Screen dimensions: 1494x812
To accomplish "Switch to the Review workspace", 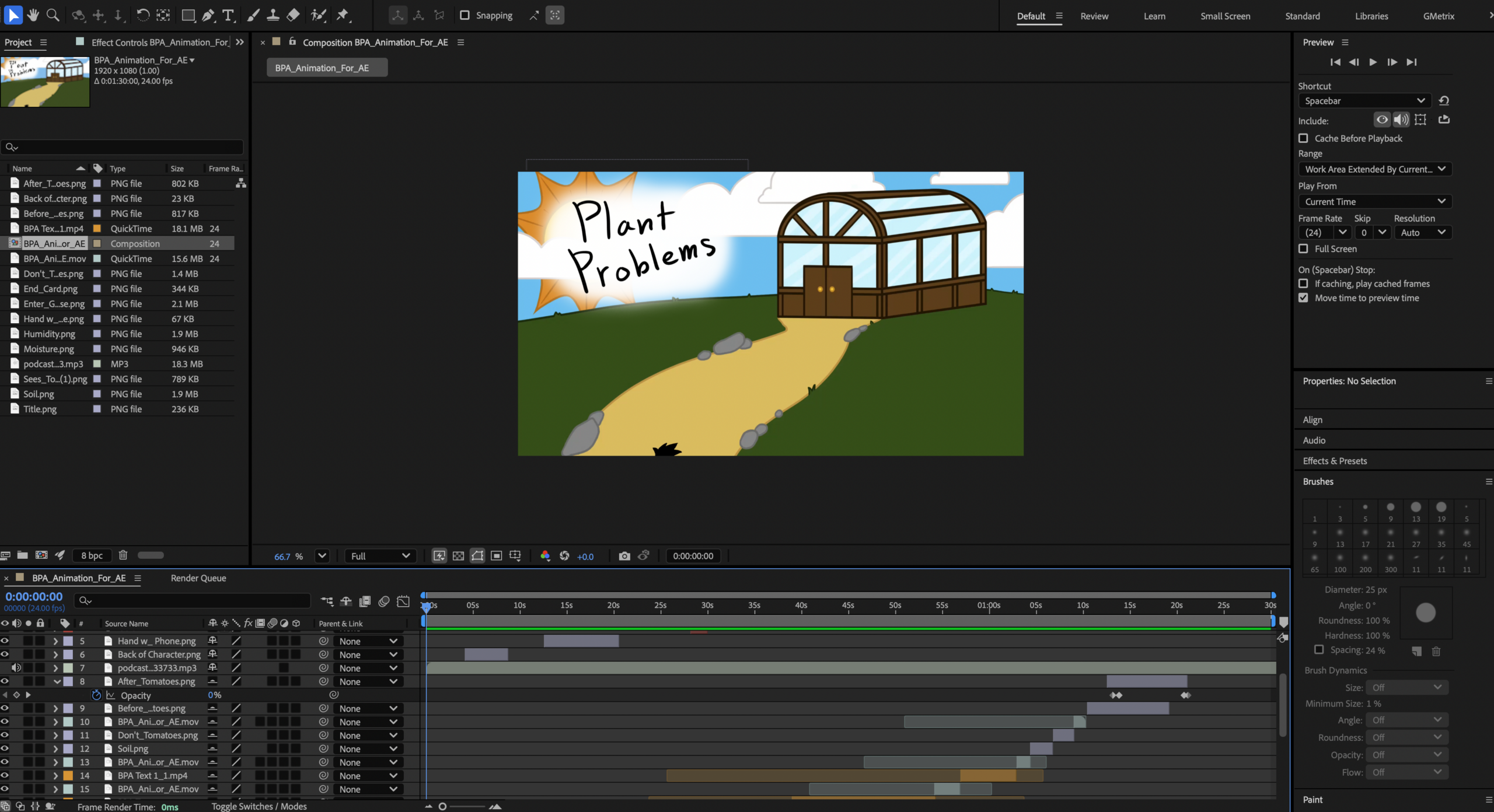I will pos(1094,16).
